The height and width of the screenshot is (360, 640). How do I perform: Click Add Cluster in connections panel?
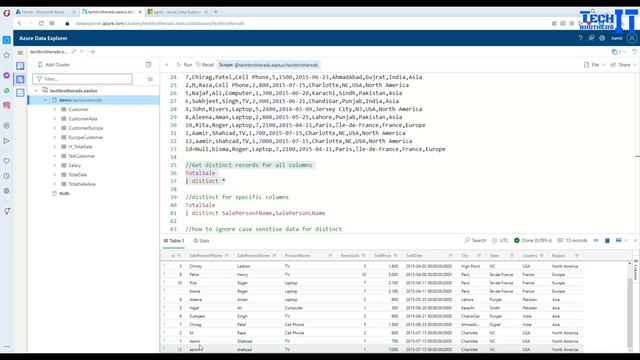[54, 65]
